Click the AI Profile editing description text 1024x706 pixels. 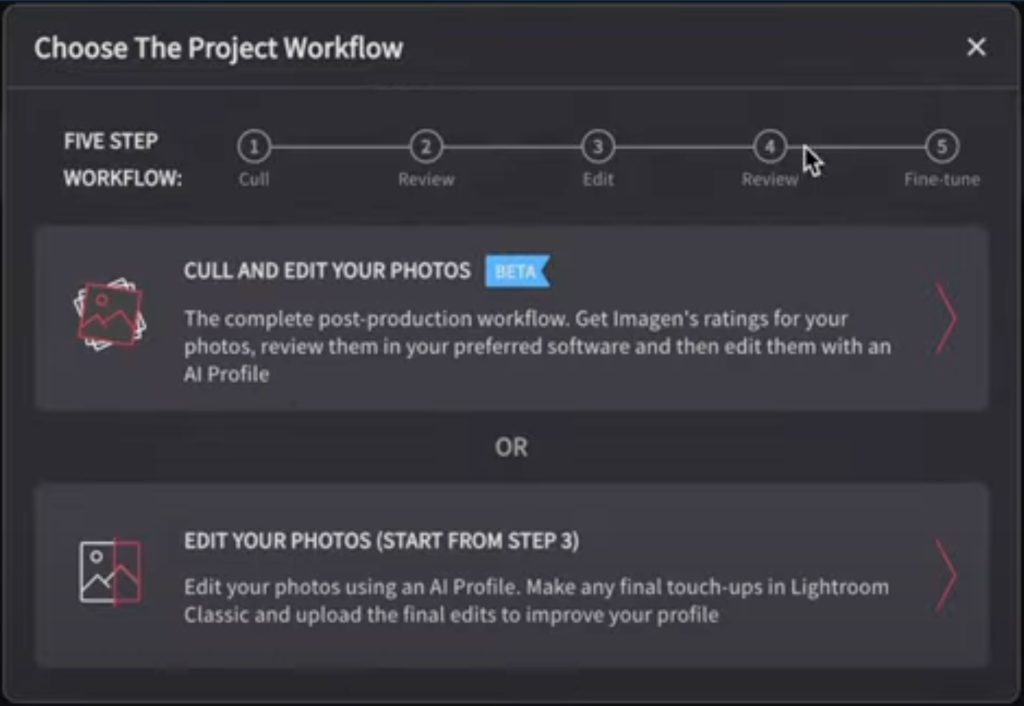point(536,600)
